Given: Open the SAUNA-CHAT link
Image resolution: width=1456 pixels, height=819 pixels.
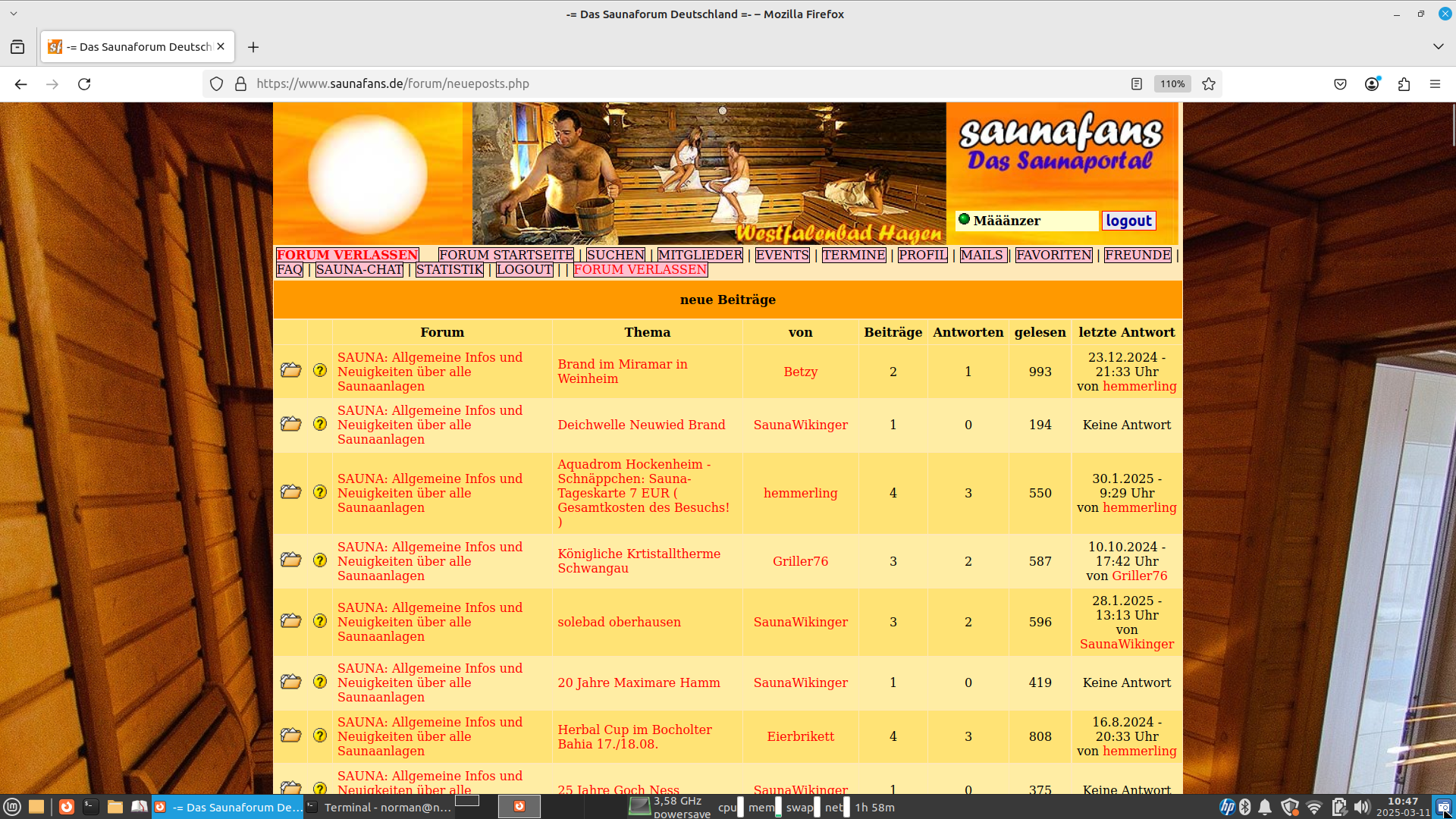Looking at the screenshot, I should pyautogui.click(x=359, y=269).
